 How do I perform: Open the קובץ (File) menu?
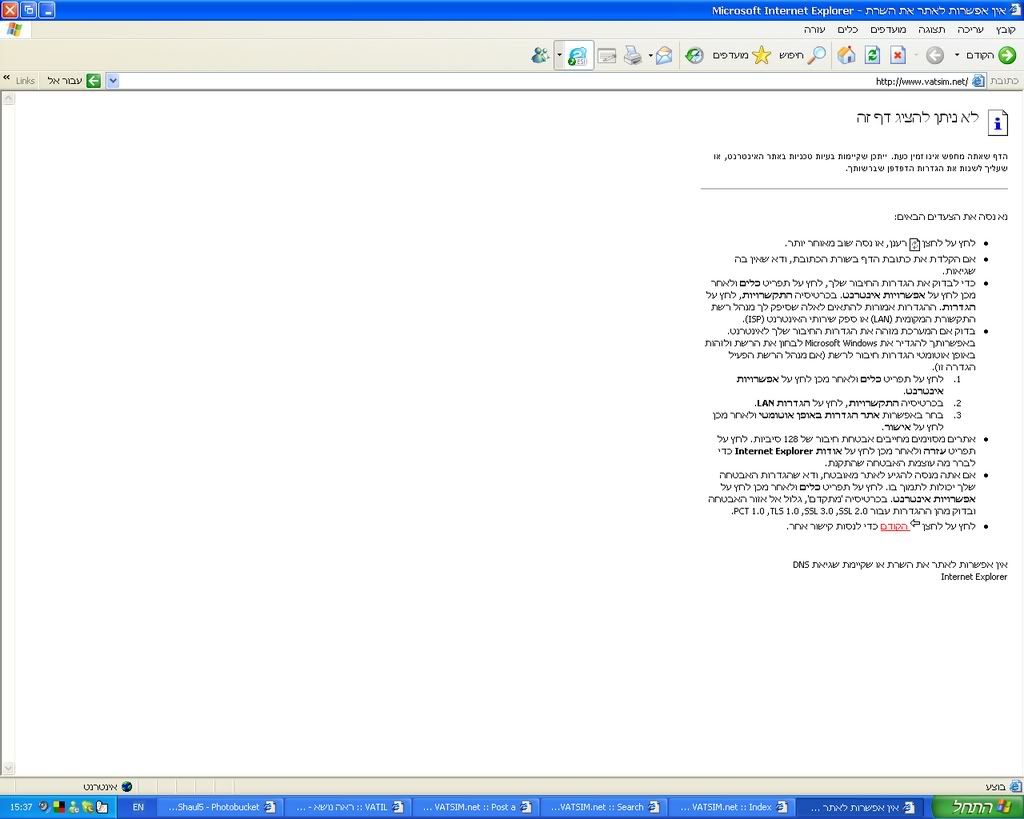pyautogui.click(x=1005, y=30)
